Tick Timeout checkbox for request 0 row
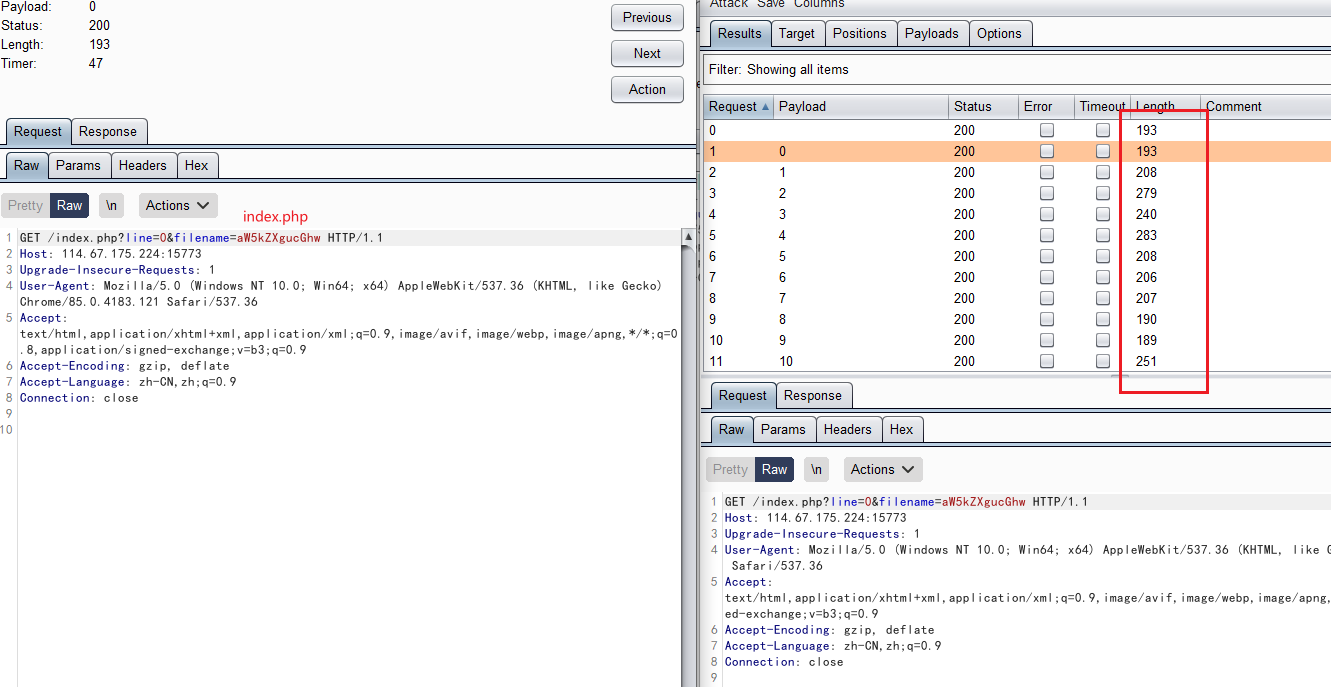This screenshot has width=1331, height=687. click(x=1103, y=130)
